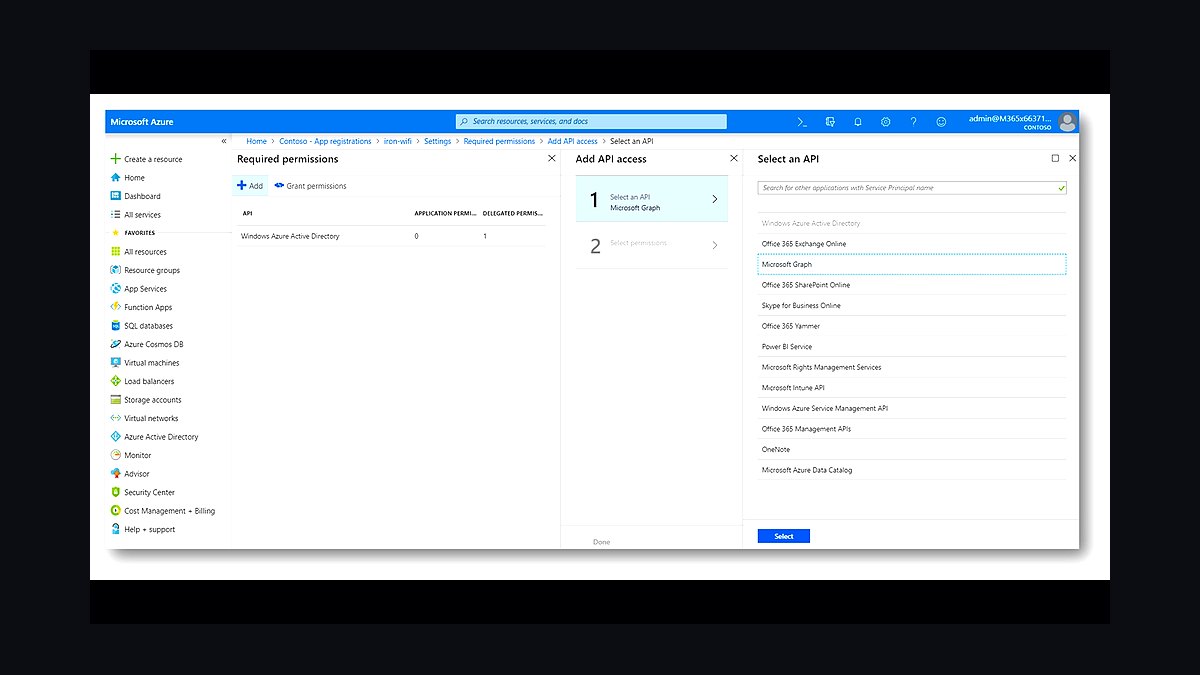Focus the Service Principal name search box
Image resolution: width=1200 pixels, height=675 pixels.
pyautogui.click(x=912, y=188)
